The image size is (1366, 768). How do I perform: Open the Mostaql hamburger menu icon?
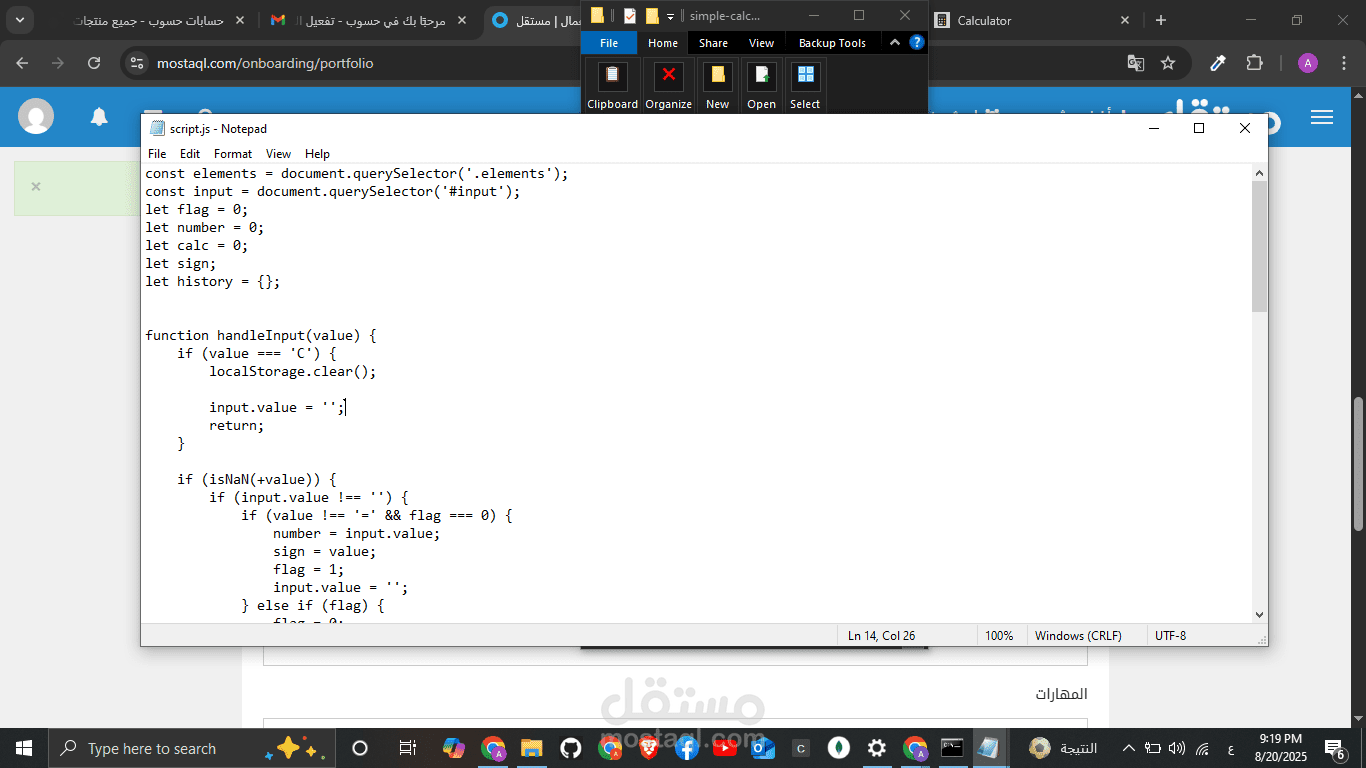[x=1322, y=117]
